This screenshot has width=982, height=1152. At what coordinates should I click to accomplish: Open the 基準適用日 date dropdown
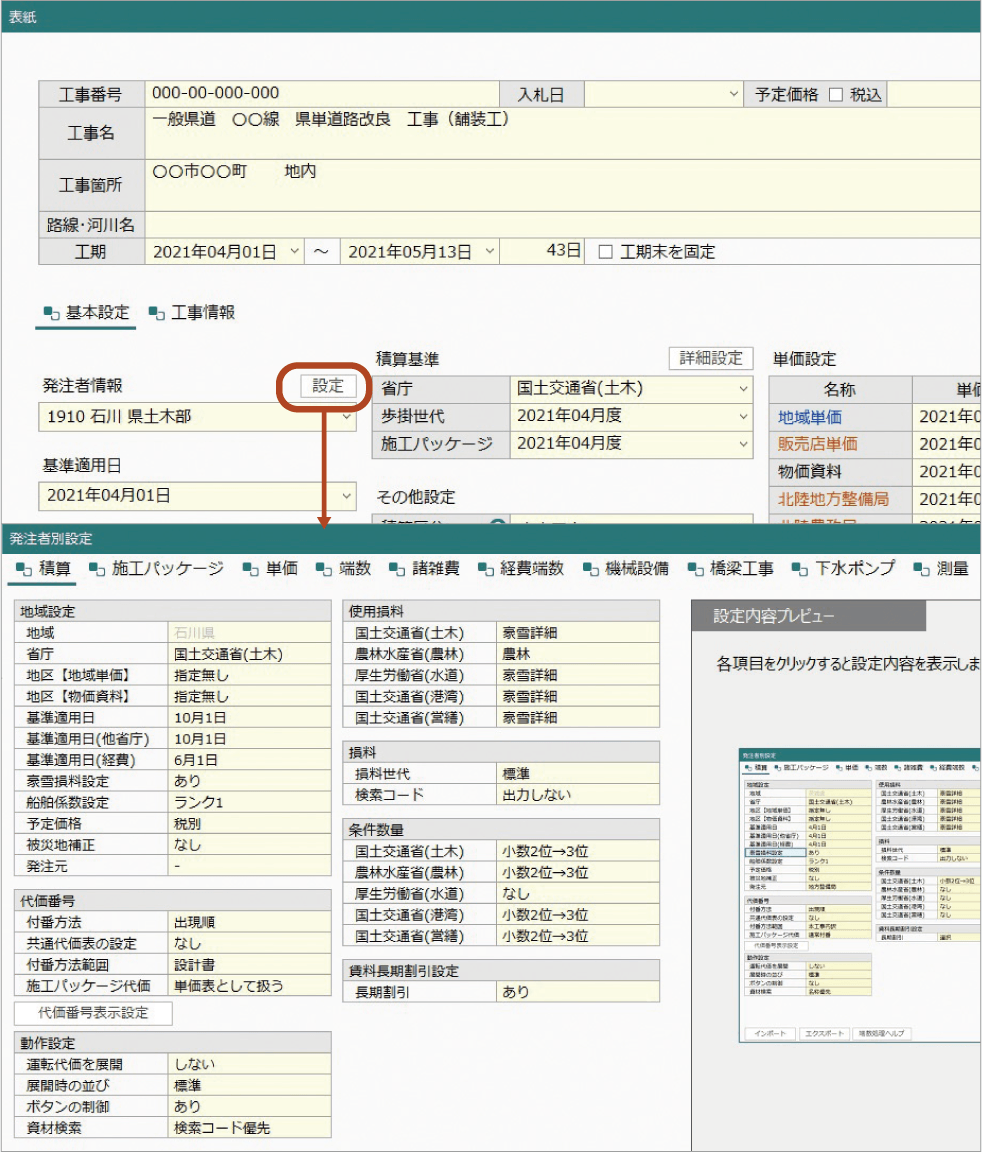[347, 496]
